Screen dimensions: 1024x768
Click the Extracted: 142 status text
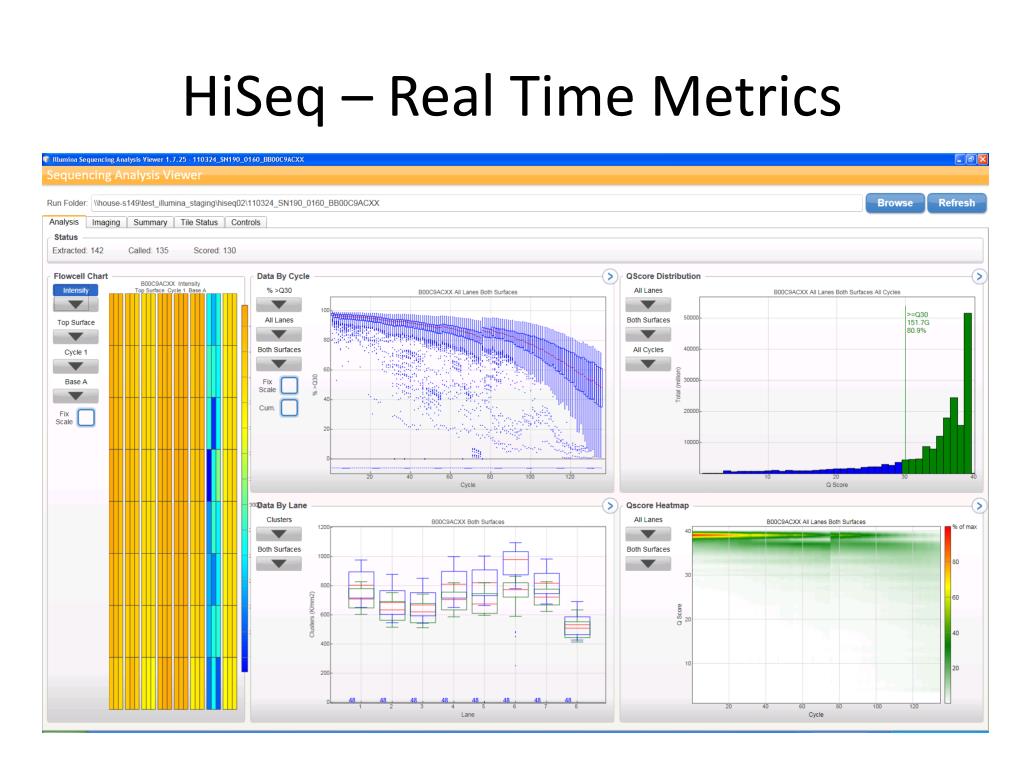tap(78, 251)
